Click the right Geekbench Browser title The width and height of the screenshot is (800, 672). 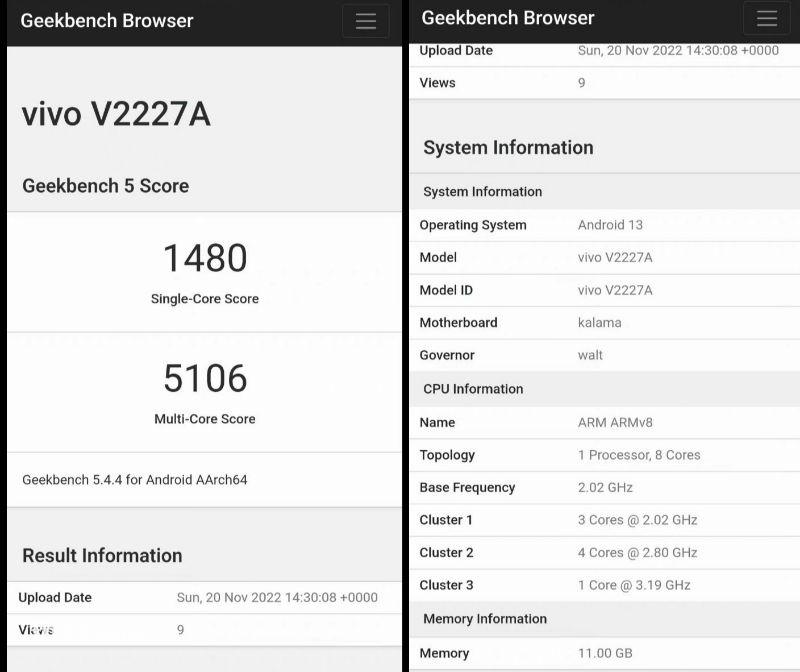coord(508,18)
